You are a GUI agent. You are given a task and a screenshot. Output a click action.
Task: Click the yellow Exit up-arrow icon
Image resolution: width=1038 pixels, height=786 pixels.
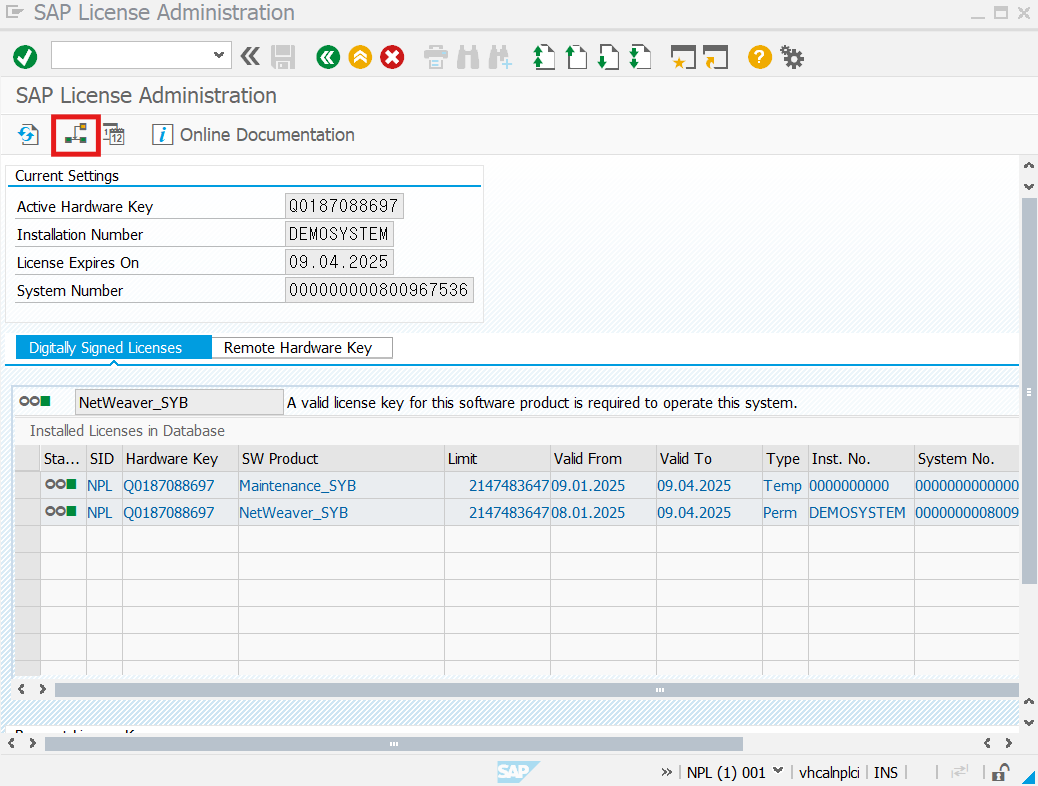coord(360,57)
